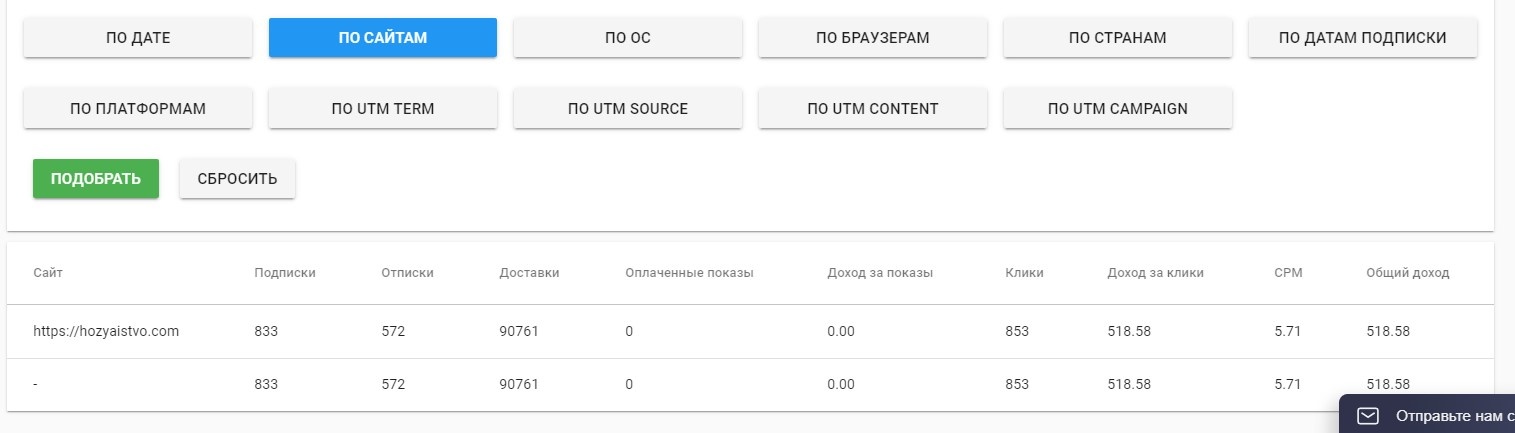Select the По сайтам grouping tab
The height and width of the screenshot is (433, 1515).
coord(383,38)
